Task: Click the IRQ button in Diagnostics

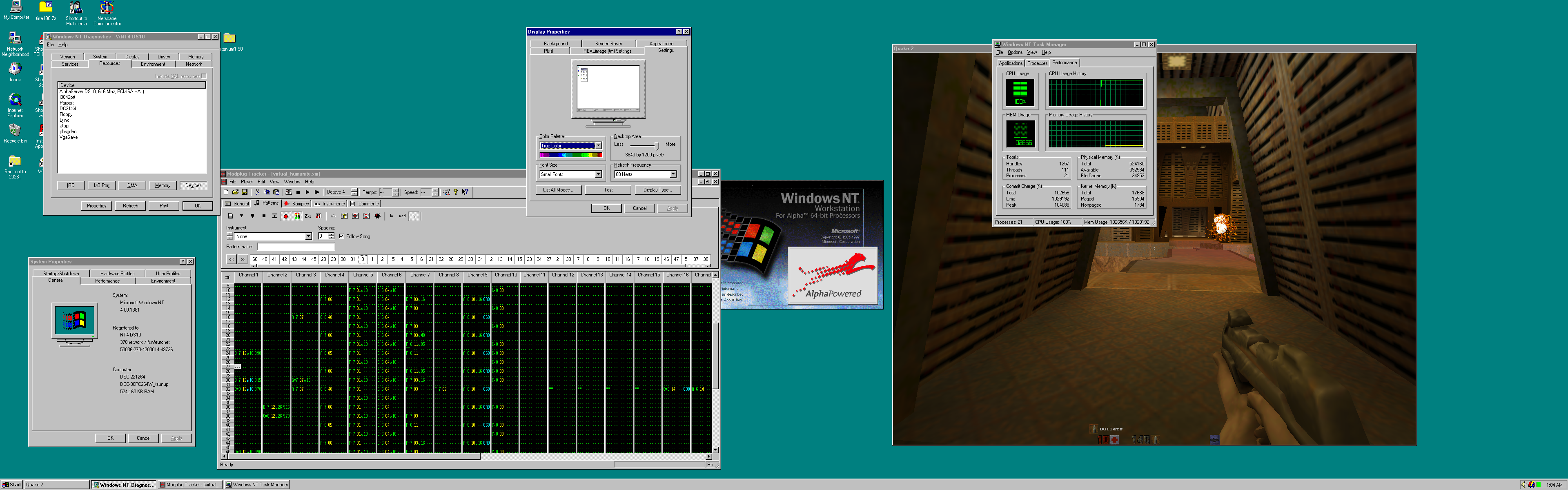Action: click(x=71, y=186)
